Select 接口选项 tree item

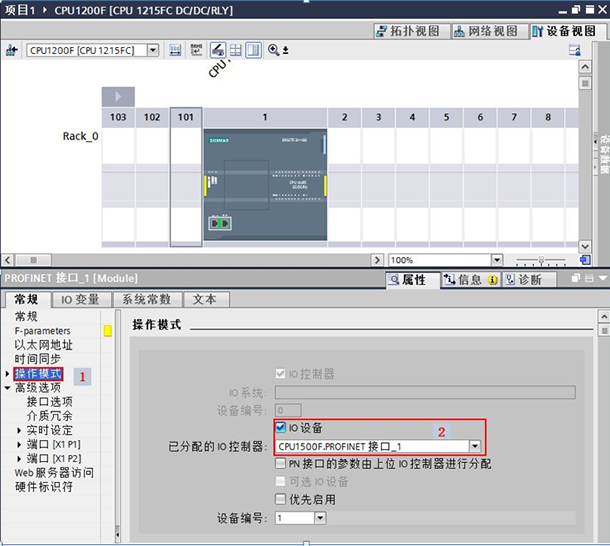click(x=49, y=402)
